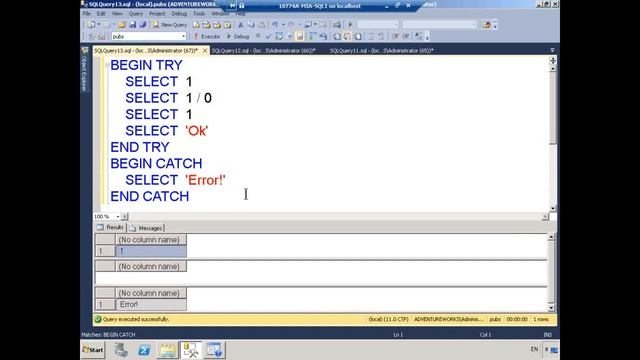Click the Cancel Executing Query icon
640x360 pixels.
pyautogui.click(x=258, y=36)
